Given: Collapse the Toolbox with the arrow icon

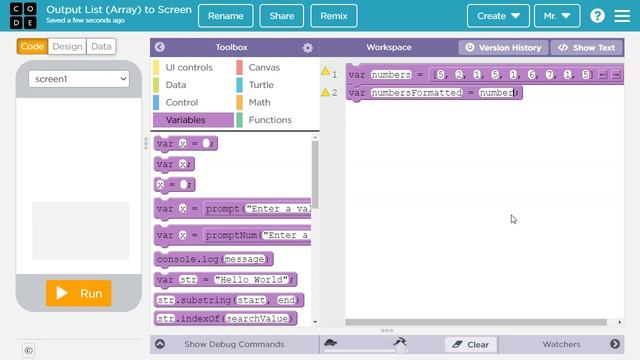Looking at the screenshot, I should pos(160,47).
